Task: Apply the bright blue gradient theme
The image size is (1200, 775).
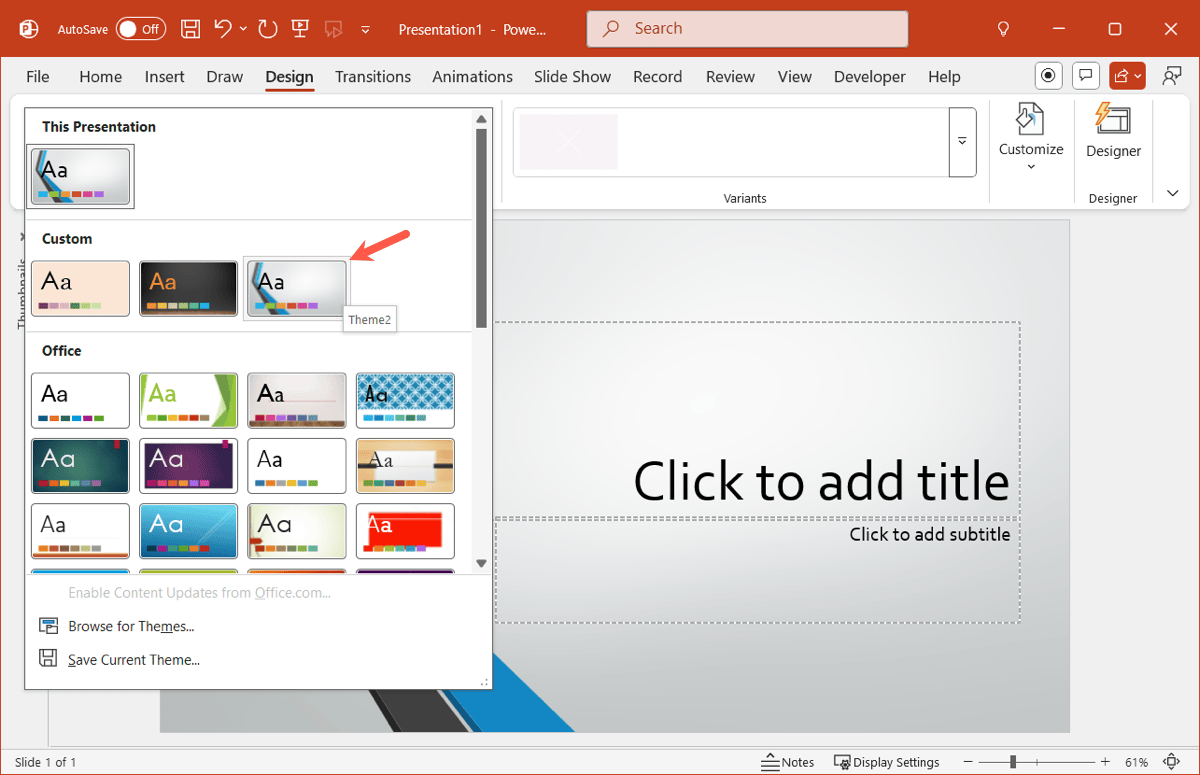Action: (188, 531)
